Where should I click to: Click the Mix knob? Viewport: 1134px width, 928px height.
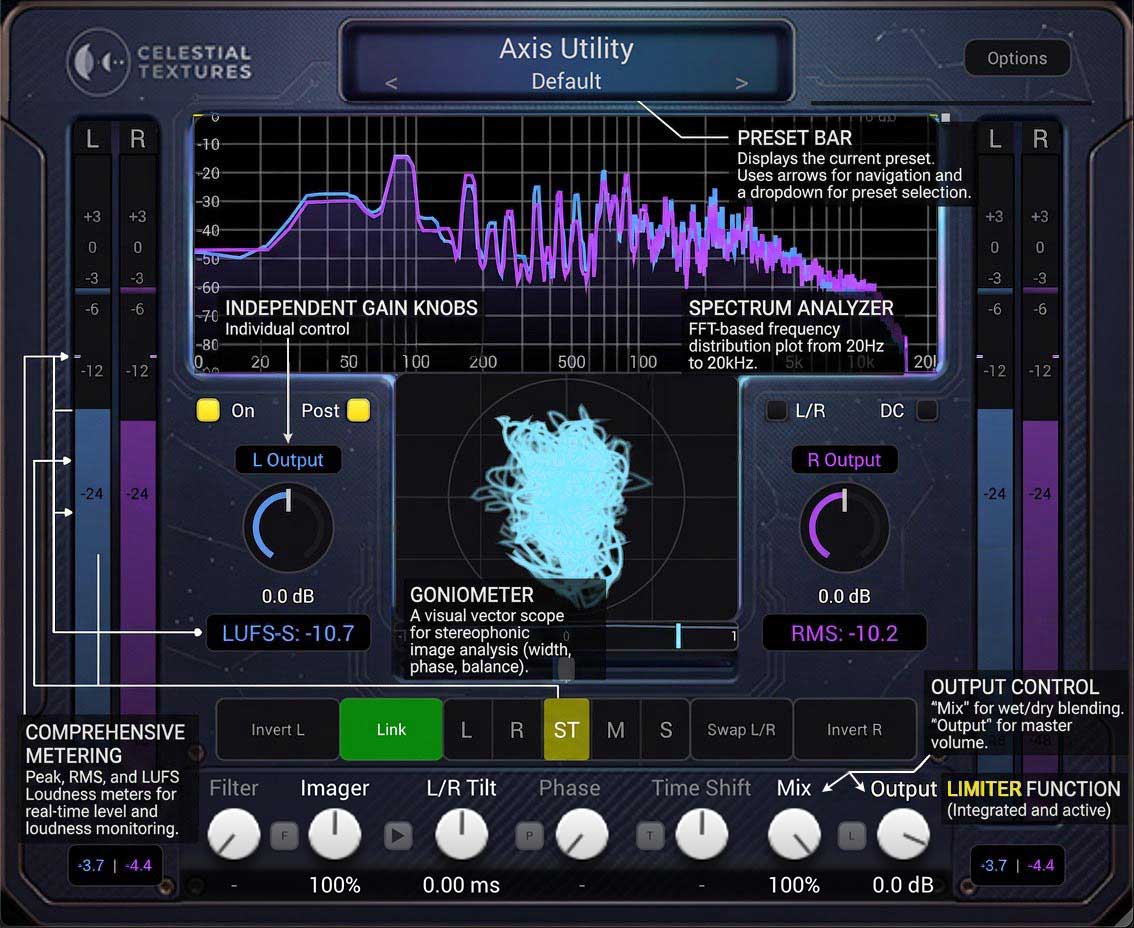point(794,835)
